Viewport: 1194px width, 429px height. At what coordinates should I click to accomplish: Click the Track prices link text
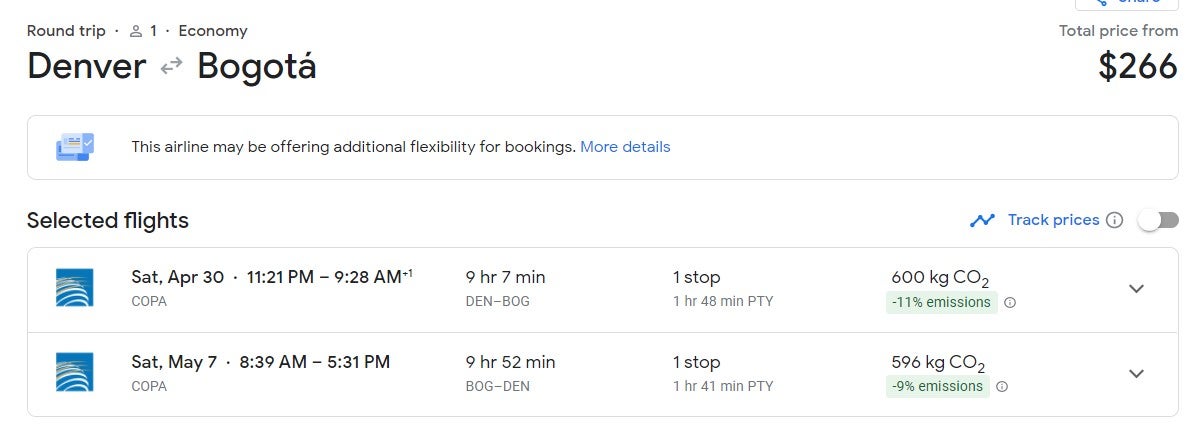point(1053,220)
